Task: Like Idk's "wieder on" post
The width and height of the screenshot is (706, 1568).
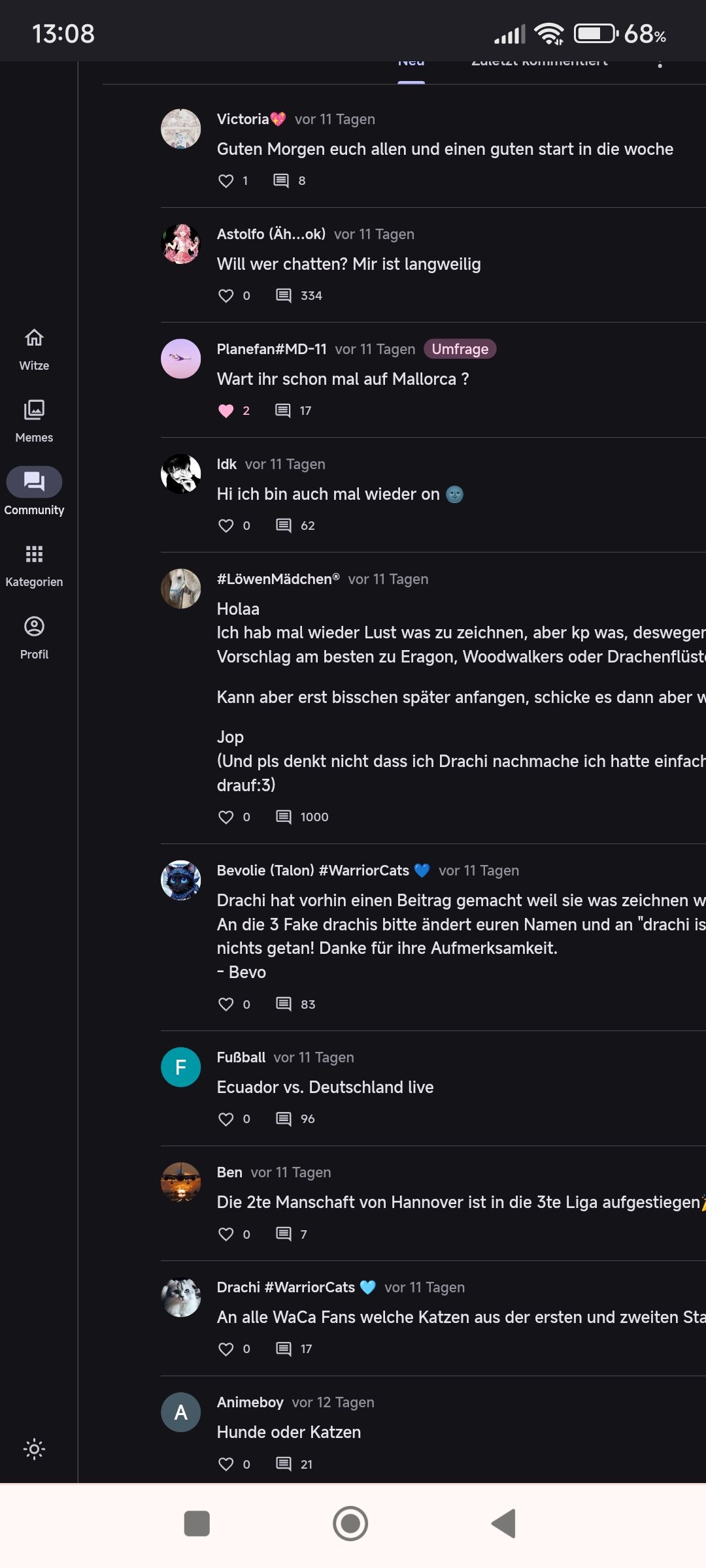Action: point(226,525)
